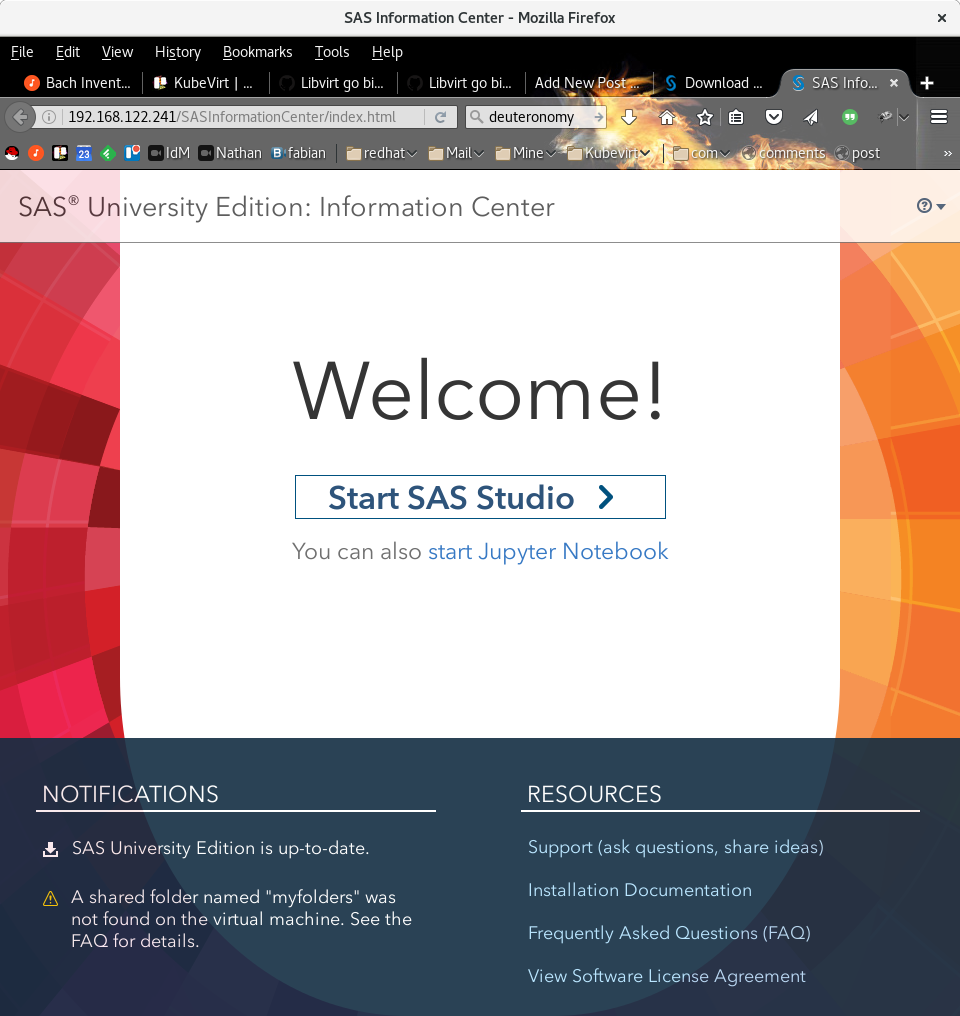The height and width of the screenshot is (1016, 960).
Task: Expand the Mine bookmarks folder
Action: pos(526,154)
